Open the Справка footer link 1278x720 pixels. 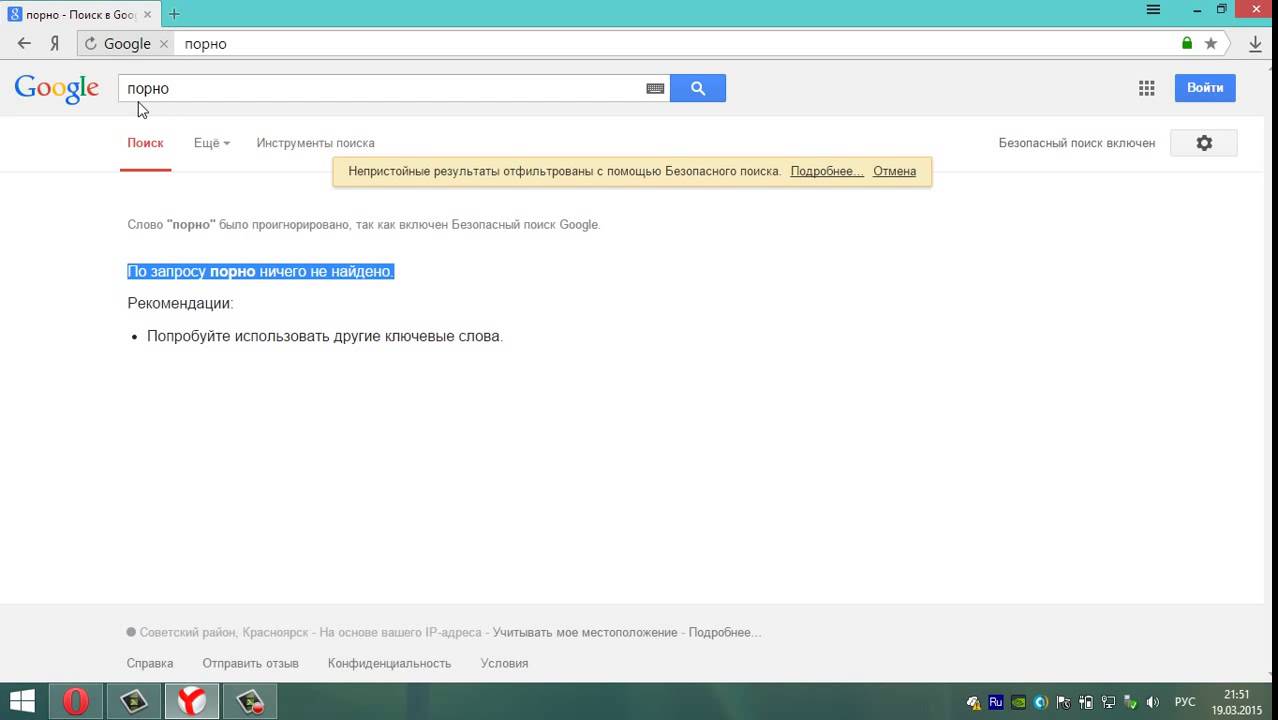point(150,663)
